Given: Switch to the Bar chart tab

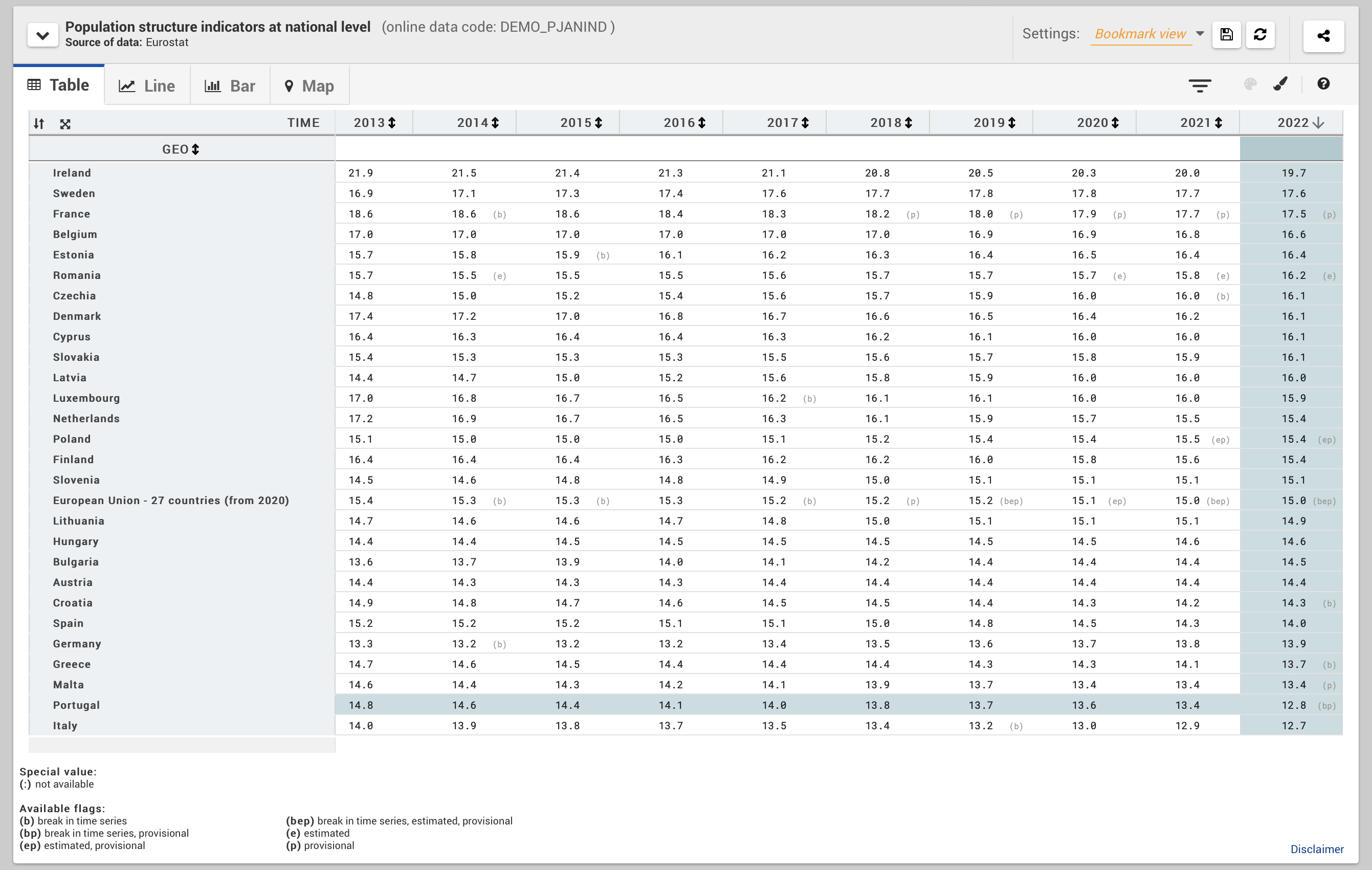Looking at the screenshot, I should tap(230, 85).
